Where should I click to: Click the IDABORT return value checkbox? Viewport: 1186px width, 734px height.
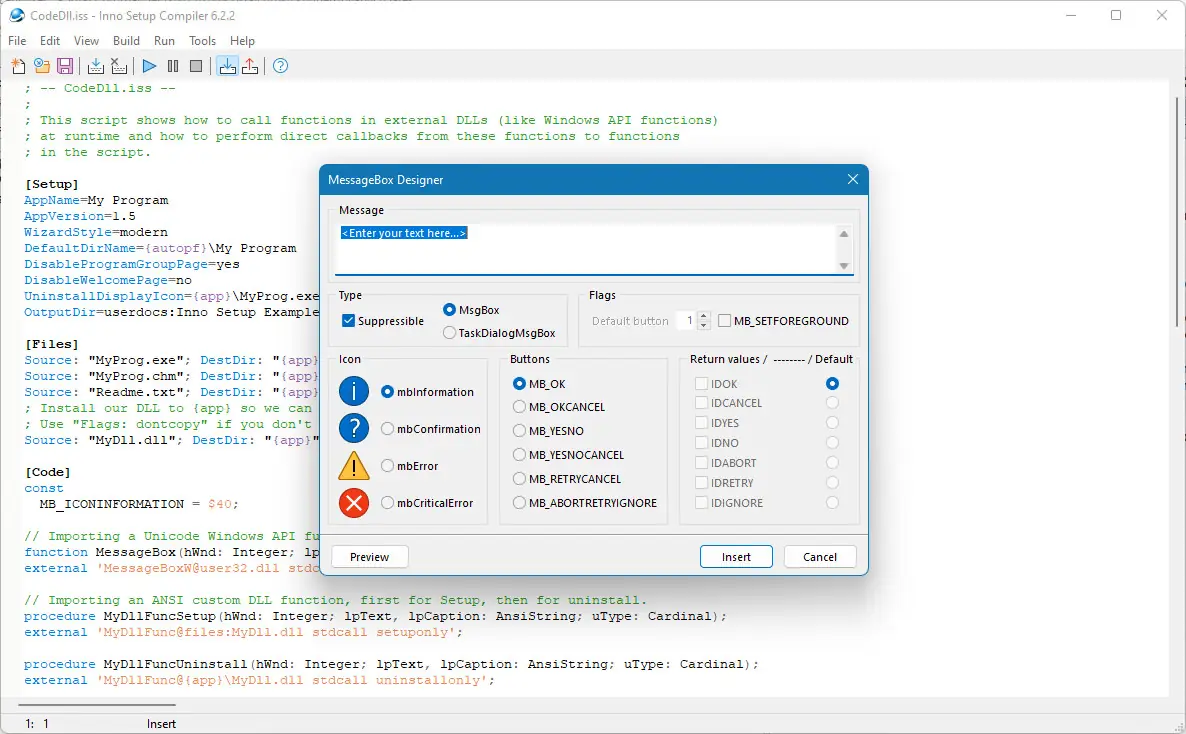[701, 462]
